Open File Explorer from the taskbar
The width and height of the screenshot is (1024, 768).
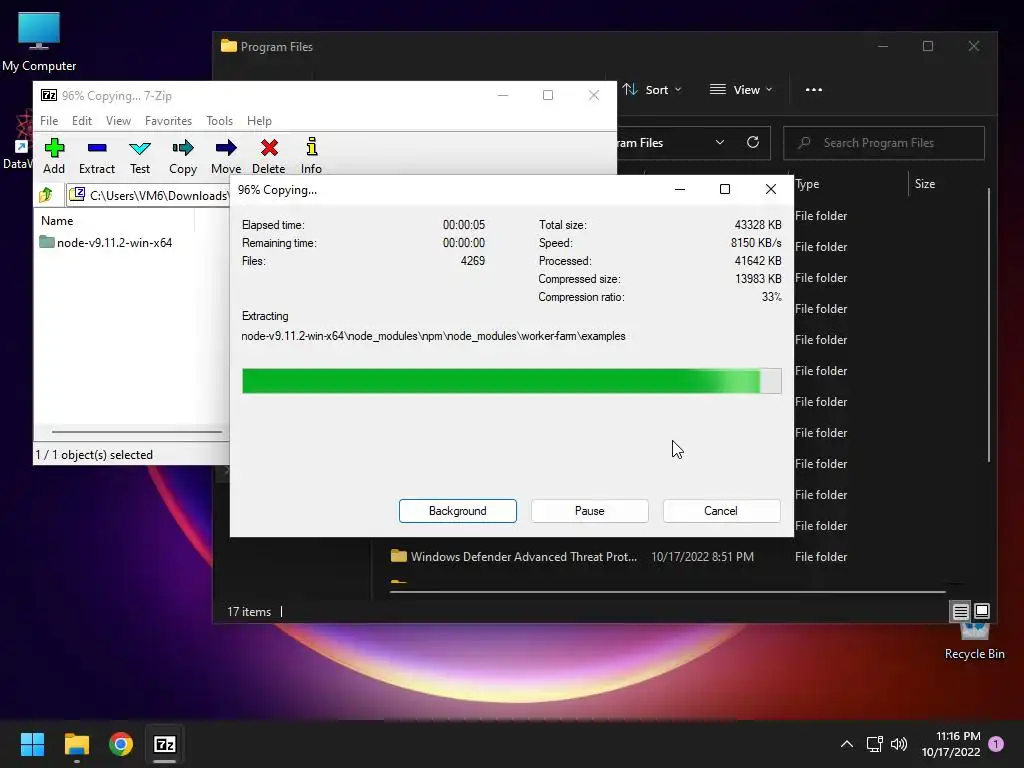point(76,744)
